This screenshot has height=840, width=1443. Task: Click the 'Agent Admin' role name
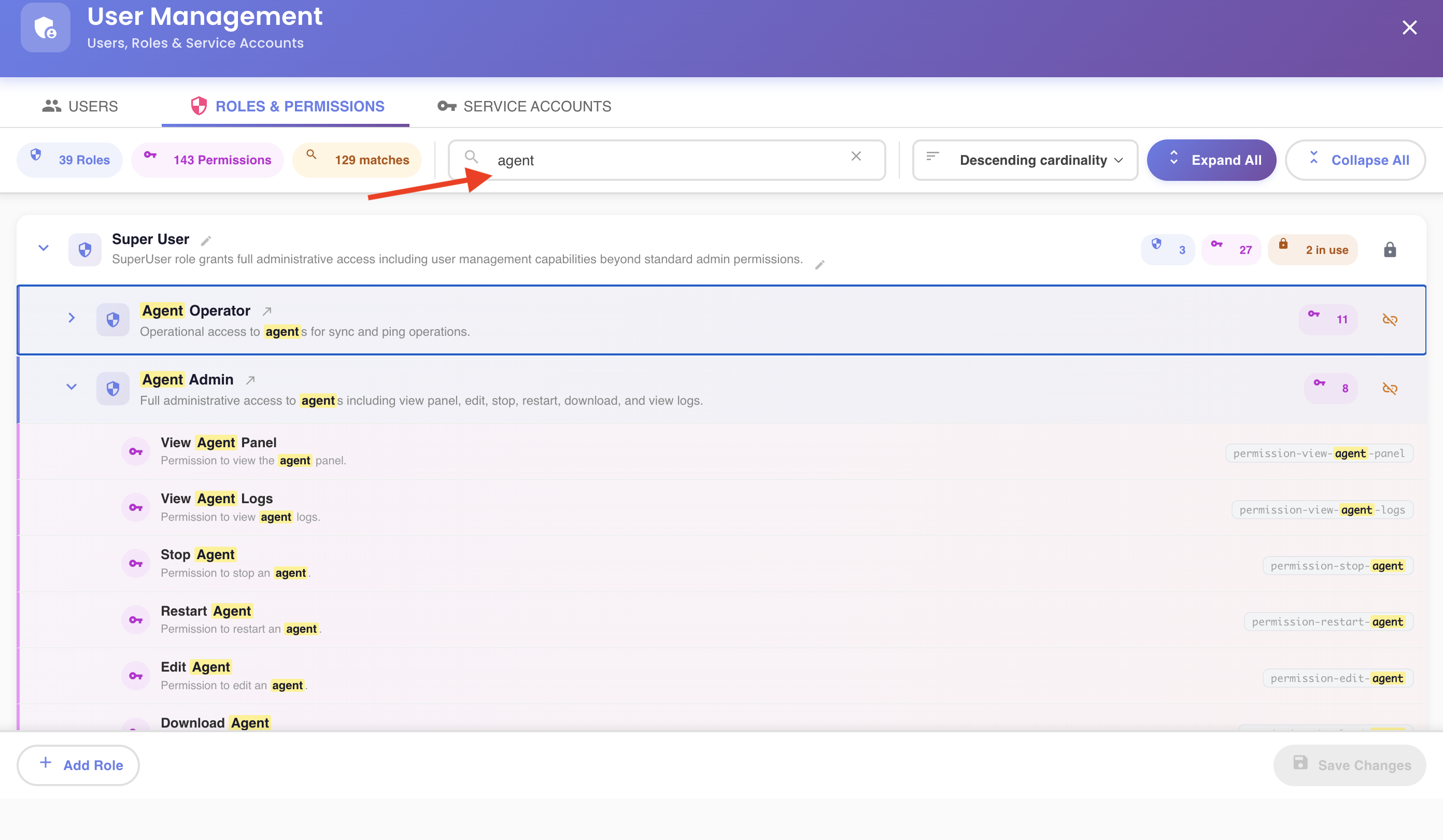click(x=187, y=379)
